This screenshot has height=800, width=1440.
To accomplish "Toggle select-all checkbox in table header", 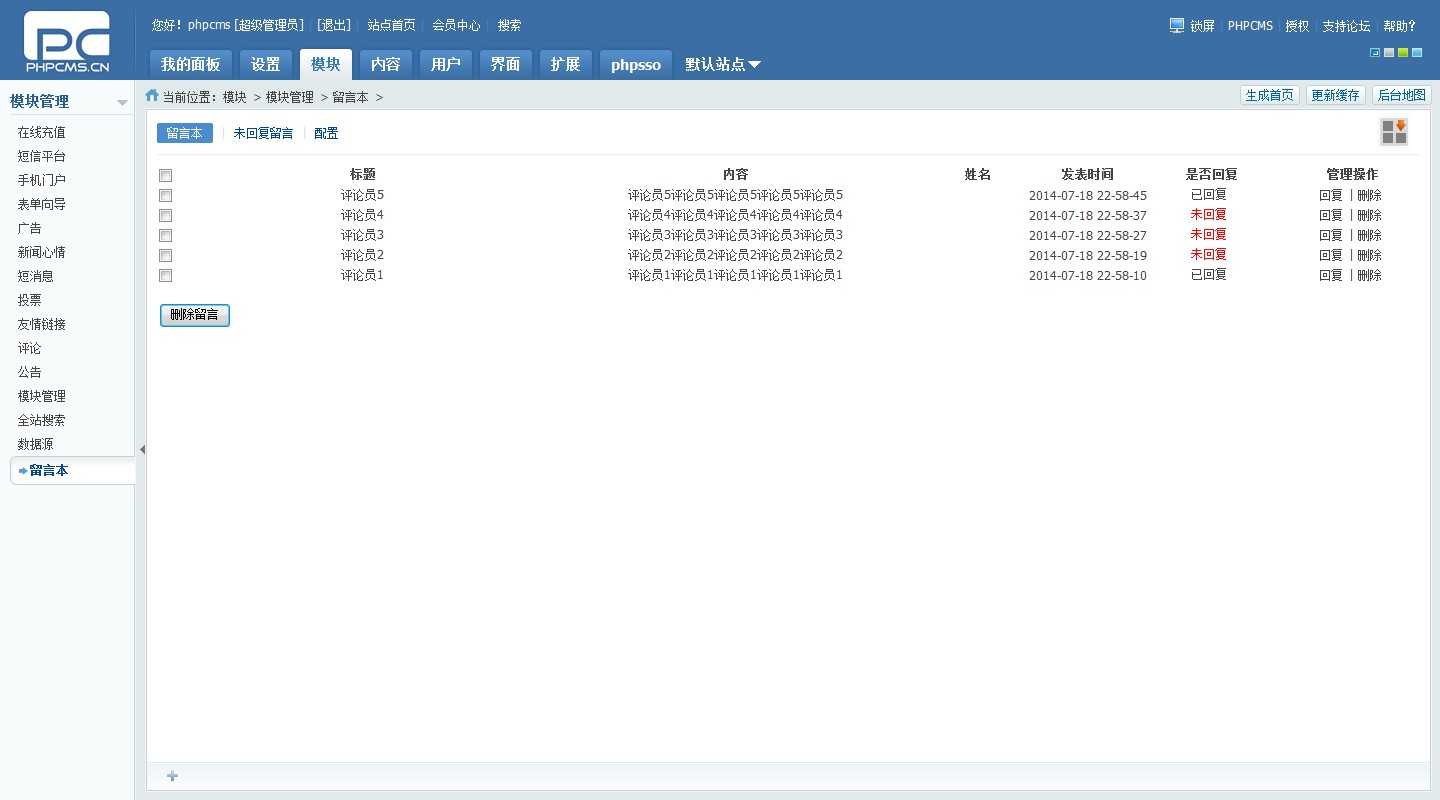I will 166,175.
